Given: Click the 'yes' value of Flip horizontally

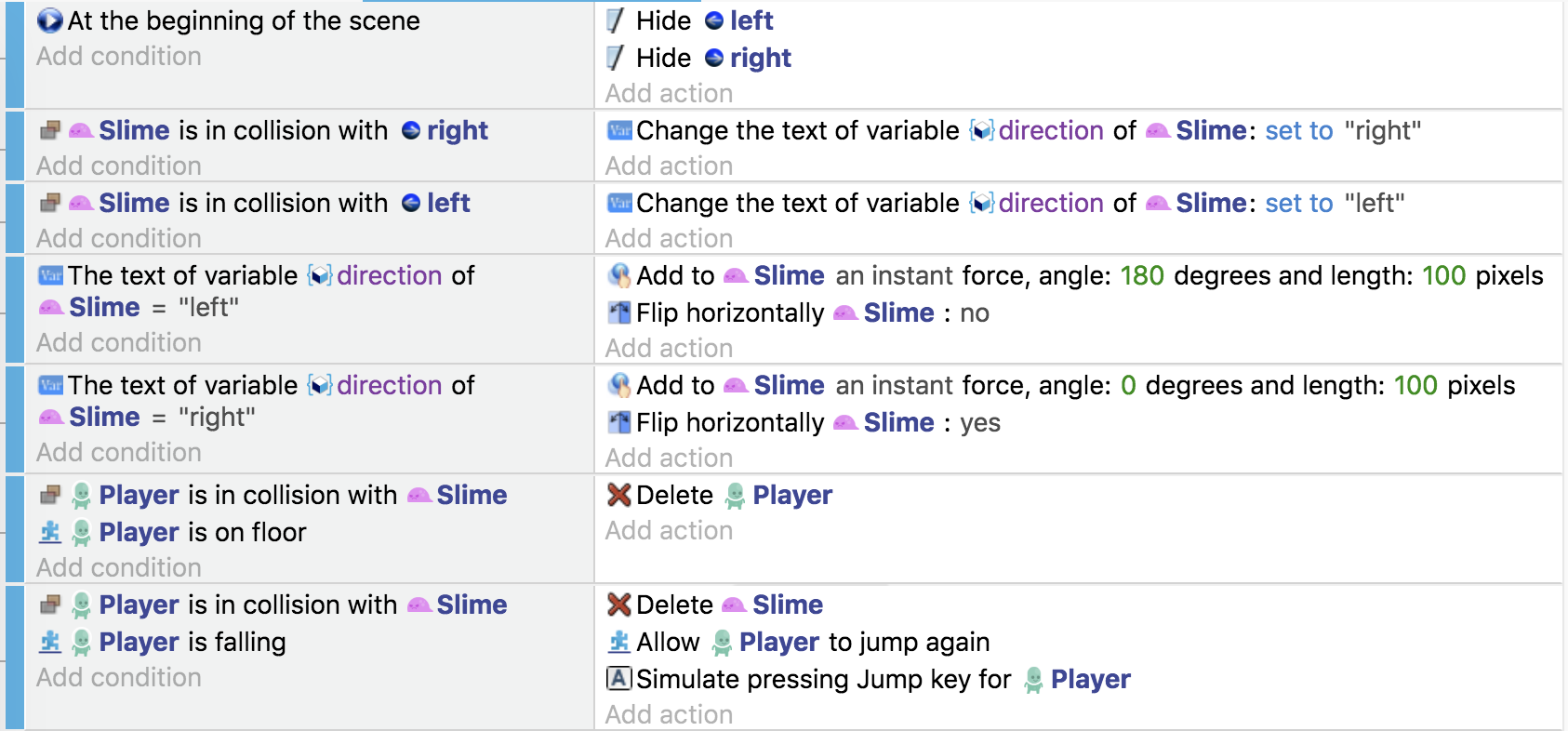Looking at the screenshot, I should click(x=979, y=422).
